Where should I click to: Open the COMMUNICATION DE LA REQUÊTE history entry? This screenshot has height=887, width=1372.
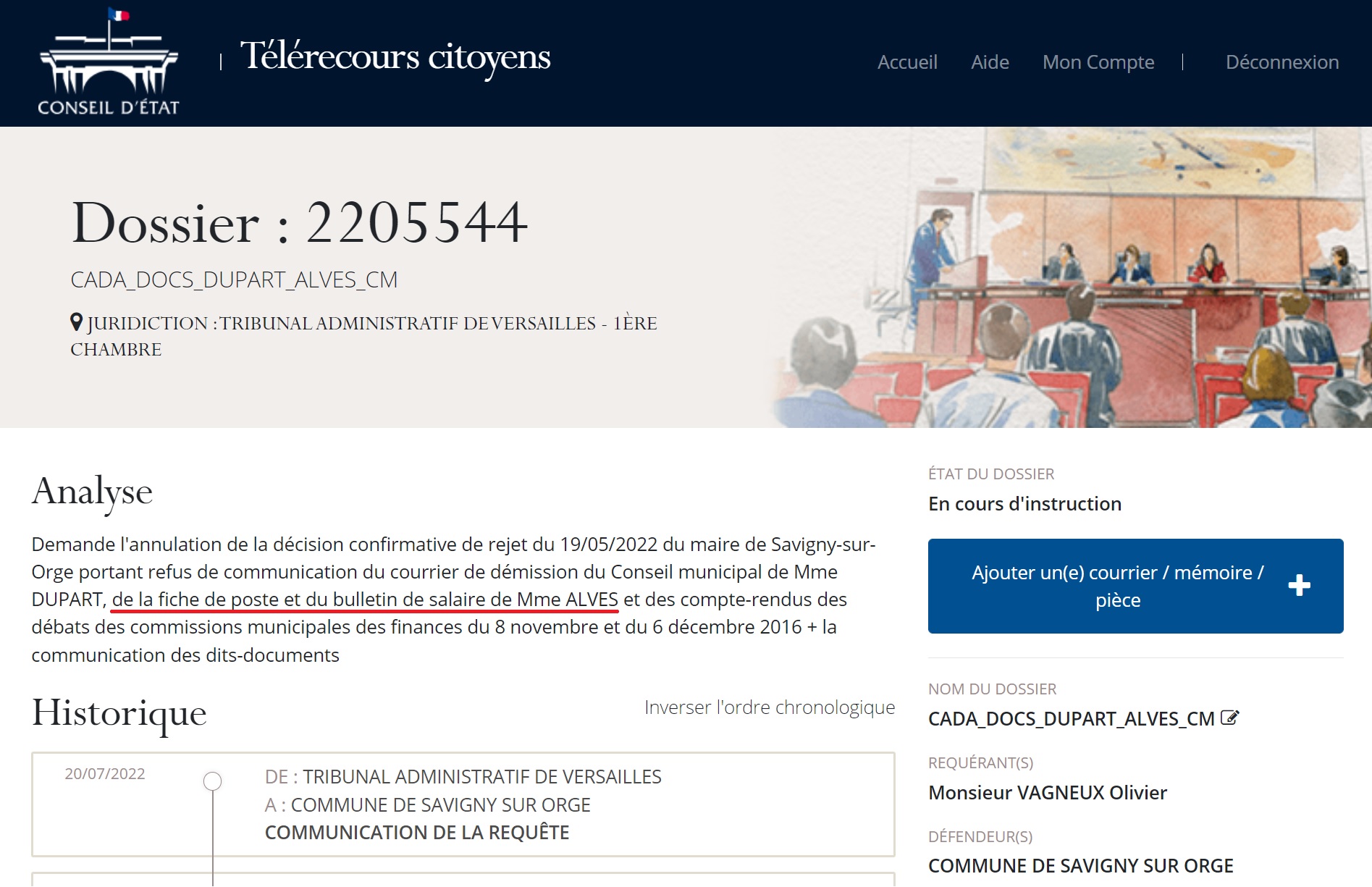click(417, 833)
